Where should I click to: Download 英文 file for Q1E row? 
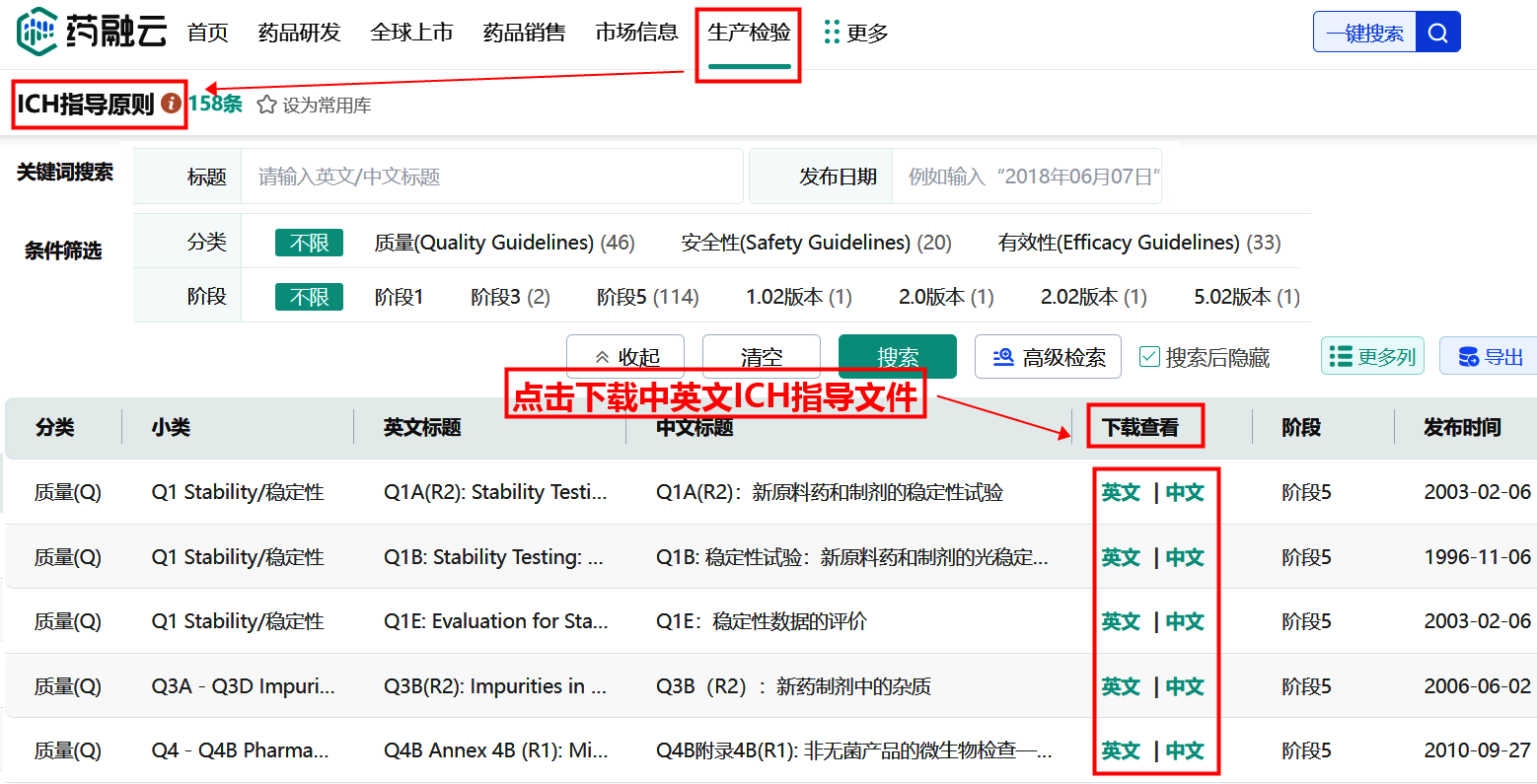[1121, 621]
